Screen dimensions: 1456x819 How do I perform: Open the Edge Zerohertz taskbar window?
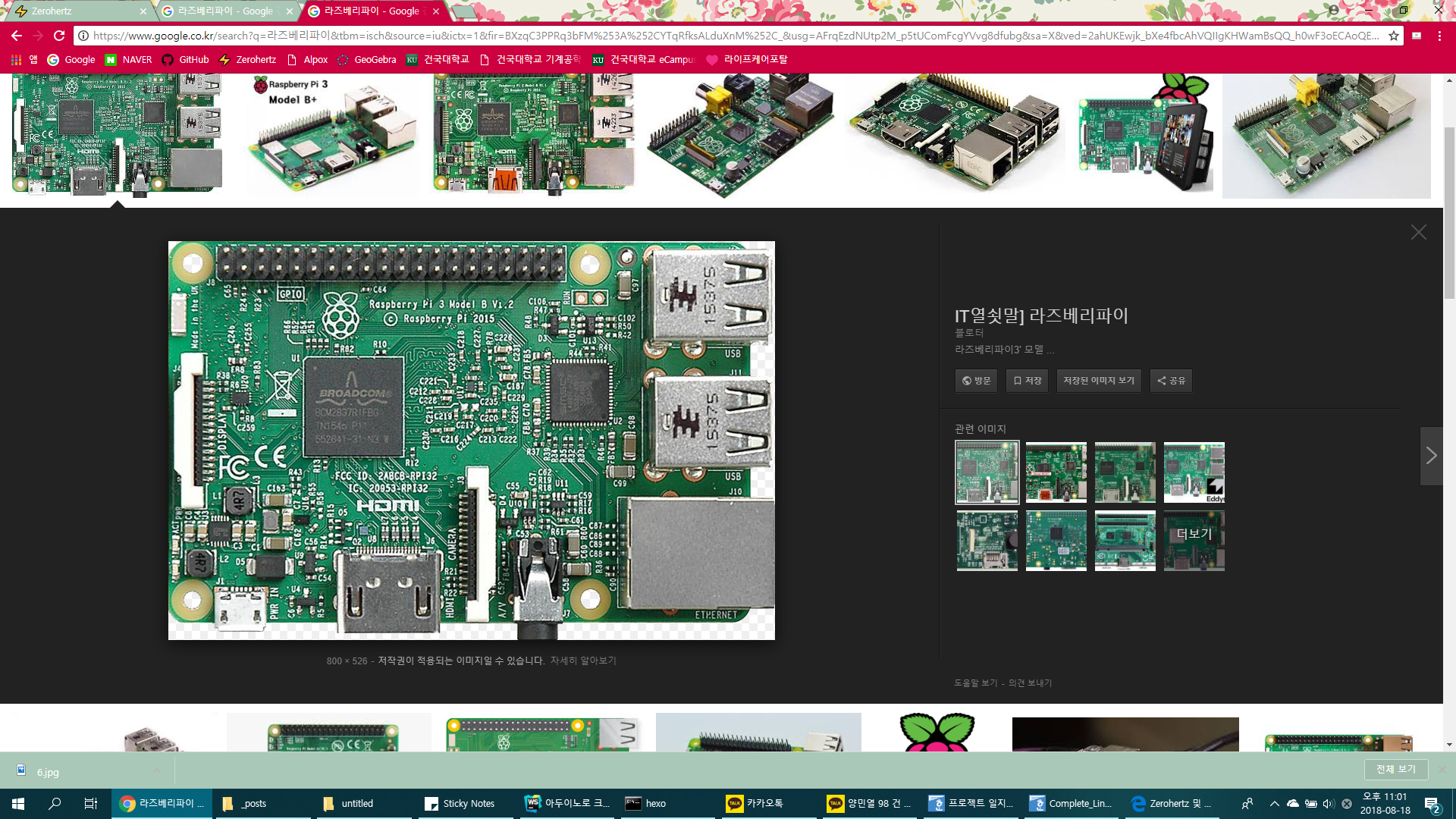tap(1172, 803)
